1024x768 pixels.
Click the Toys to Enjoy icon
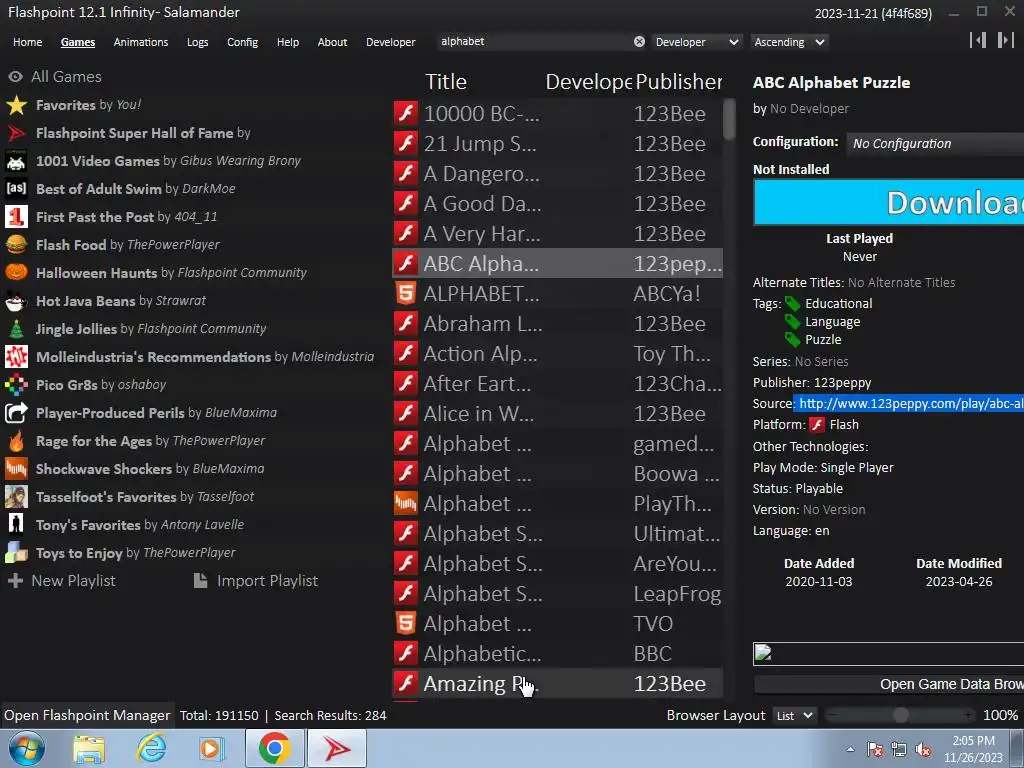pyautogui.click(x=16, y=553)
